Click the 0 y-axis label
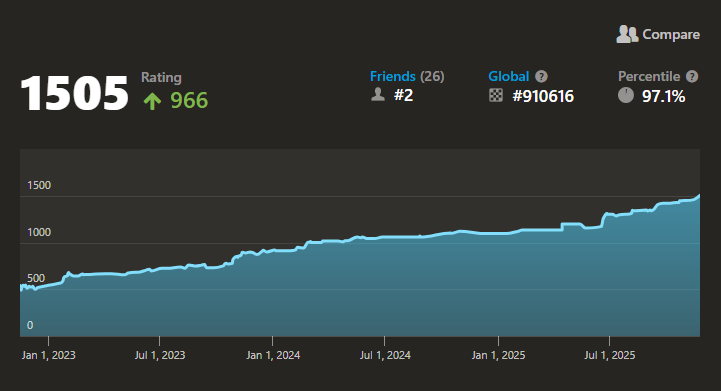This screenshot has height=391, width=721. point(30,325)
